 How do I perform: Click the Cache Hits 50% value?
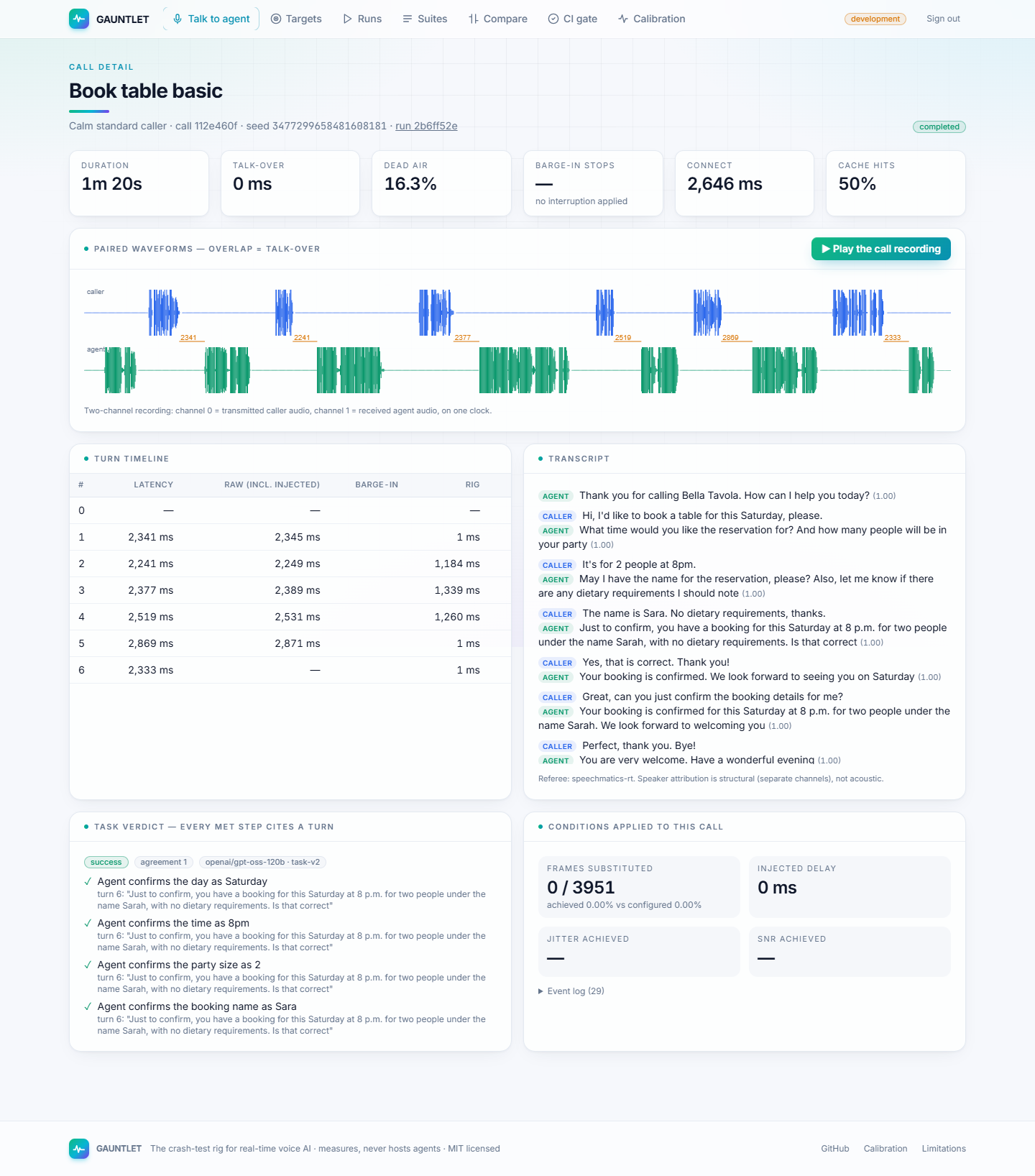pos(857,184)
